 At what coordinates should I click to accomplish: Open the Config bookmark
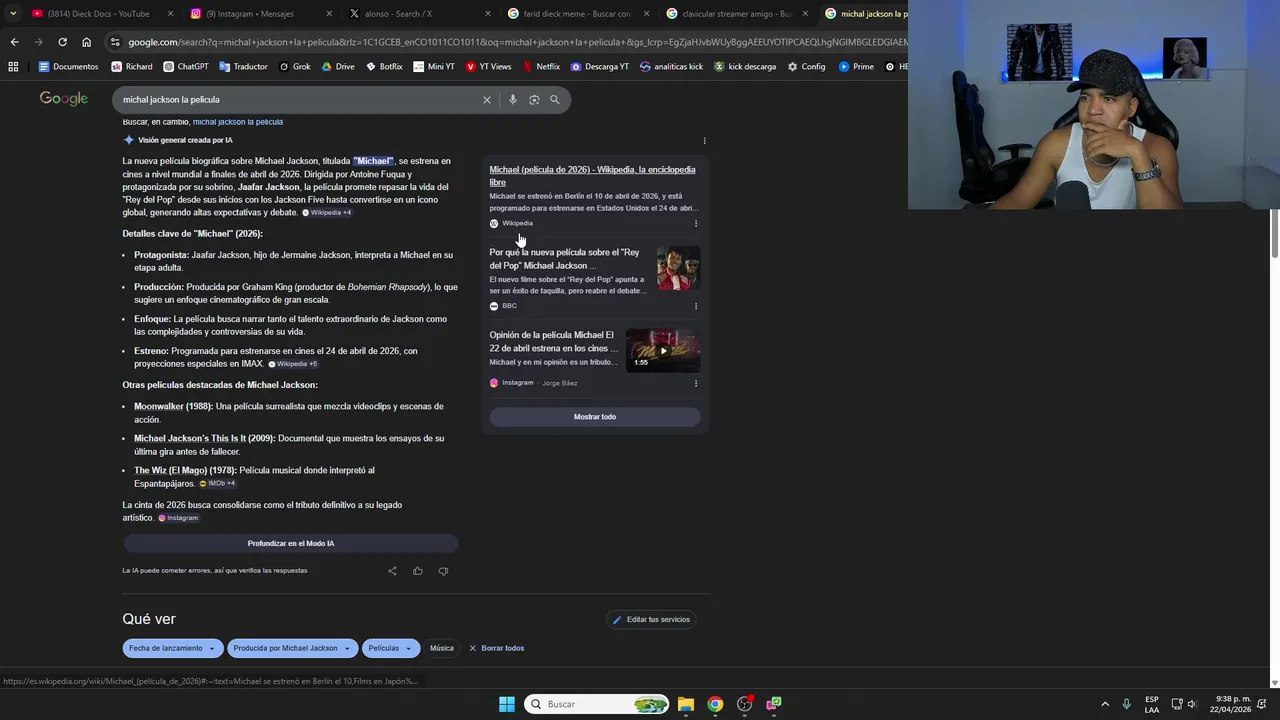coord(806,67)
